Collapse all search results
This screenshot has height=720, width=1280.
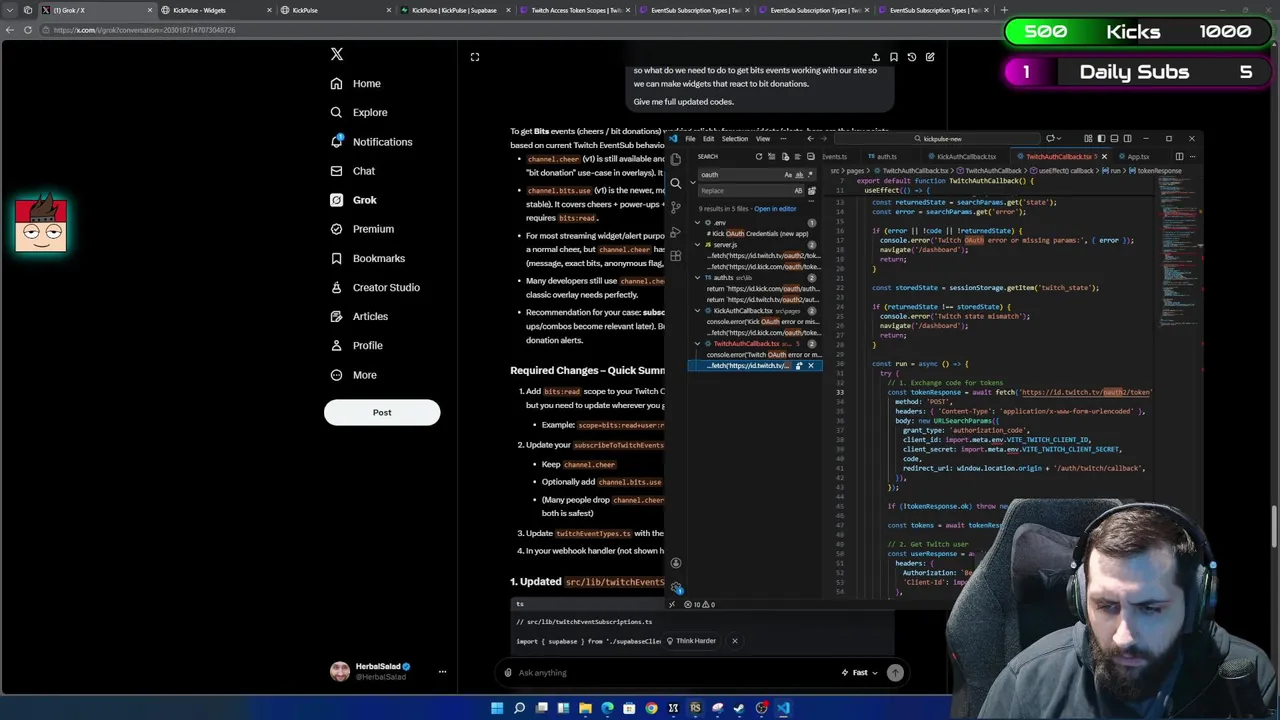pos(811,156)
